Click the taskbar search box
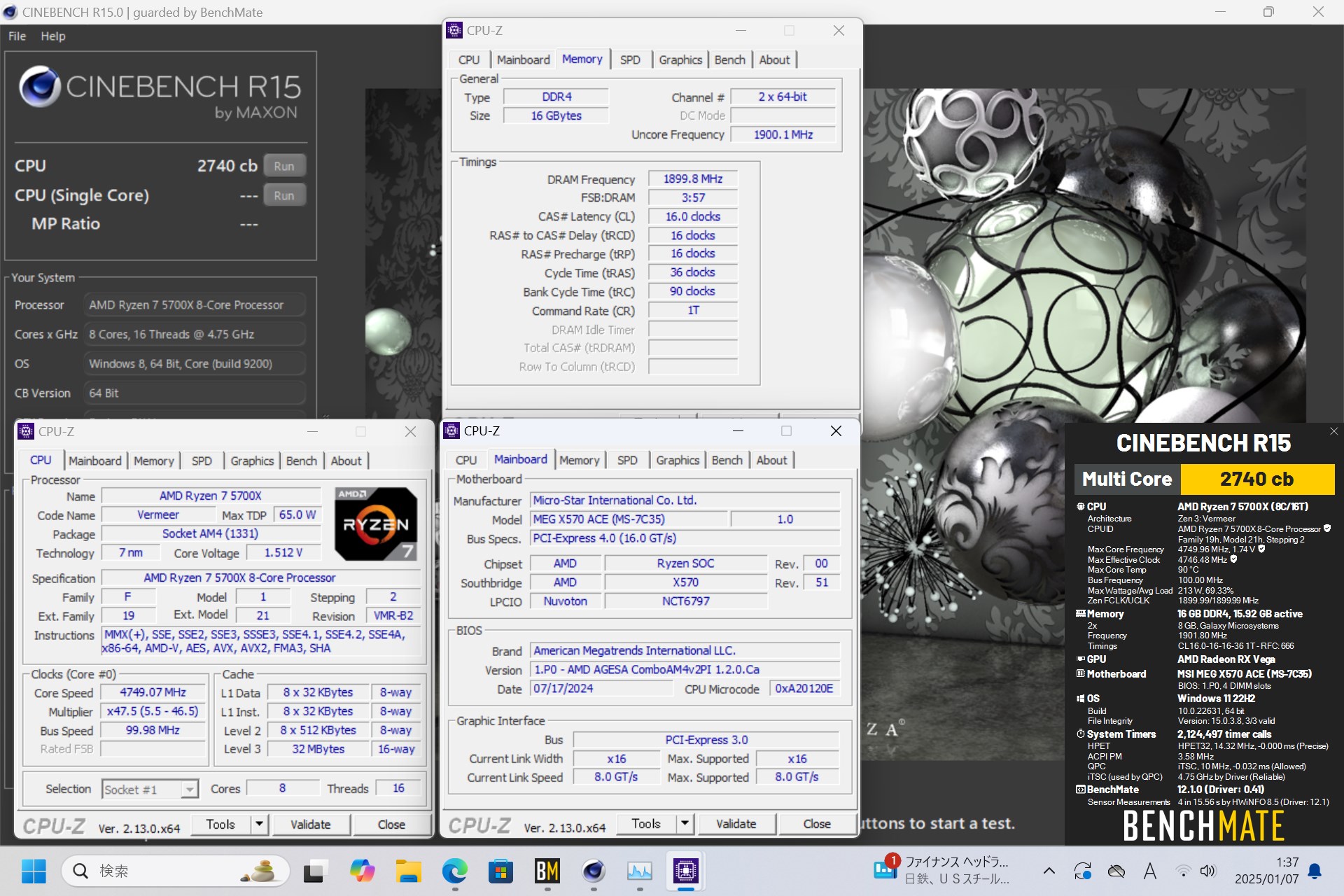Screen dimensions: 1344x896 point(175,871)
